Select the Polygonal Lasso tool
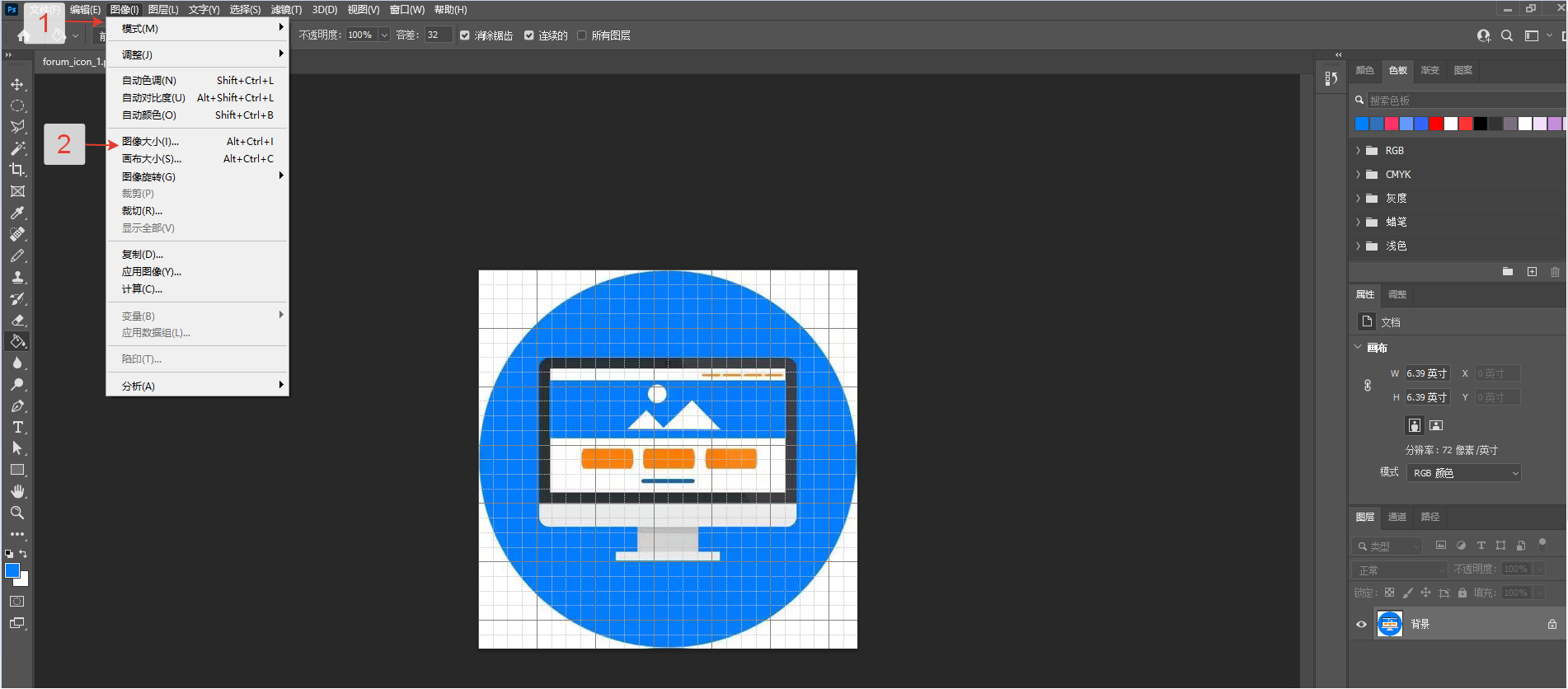The image size is (1568, 689). click(17, 127)
